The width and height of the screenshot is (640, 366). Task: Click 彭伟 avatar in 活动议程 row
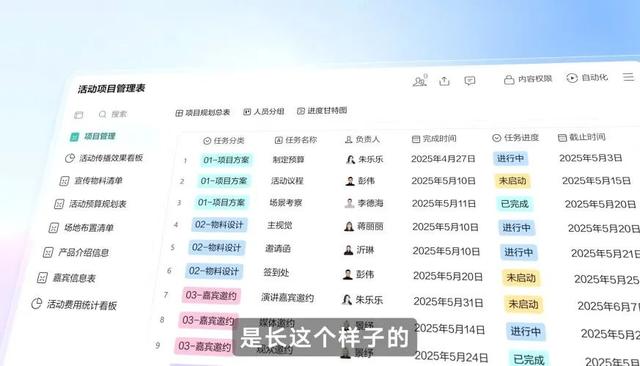tap(350, 181)
